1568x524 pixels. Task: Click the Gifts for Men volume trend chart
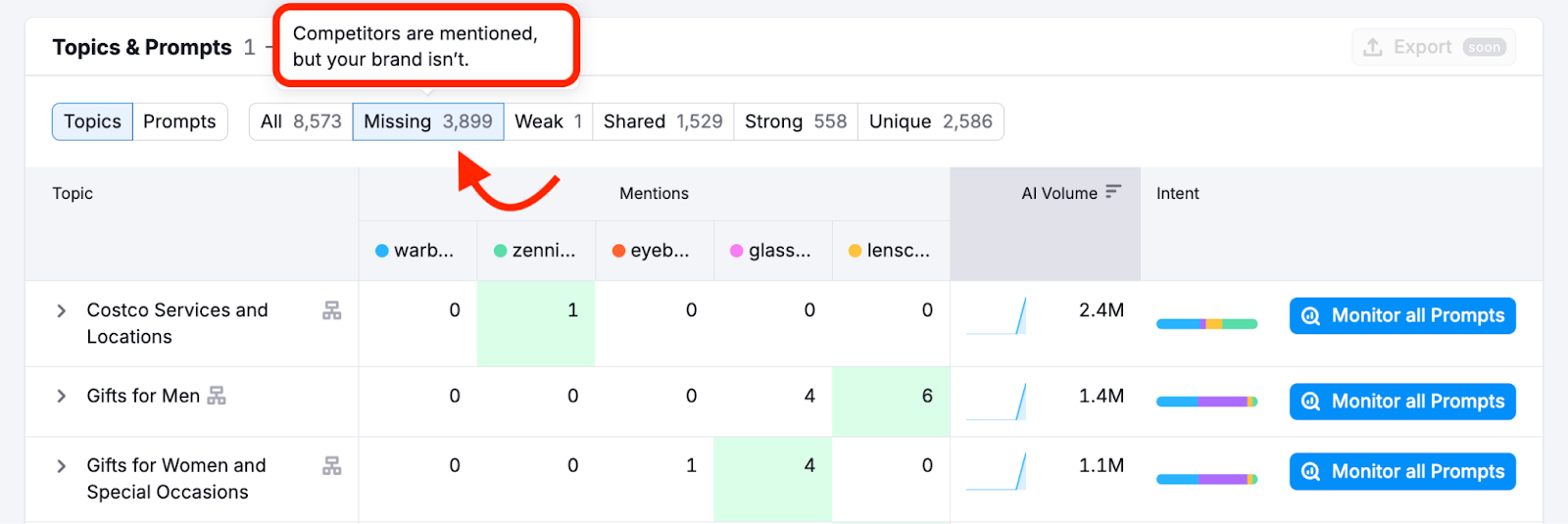997,402
